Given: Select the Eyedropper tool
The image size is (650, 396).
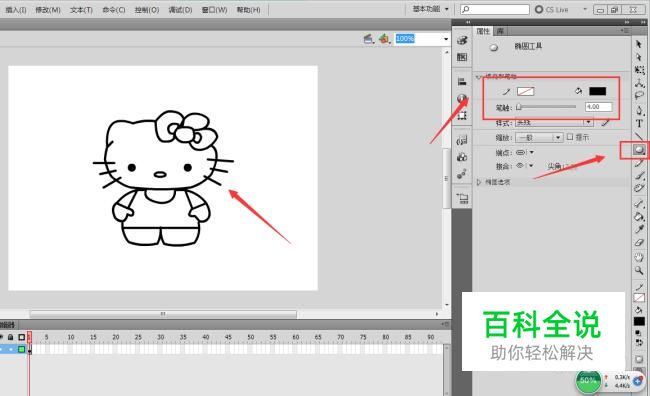Looking at the screenshot, I should (639, 229).
